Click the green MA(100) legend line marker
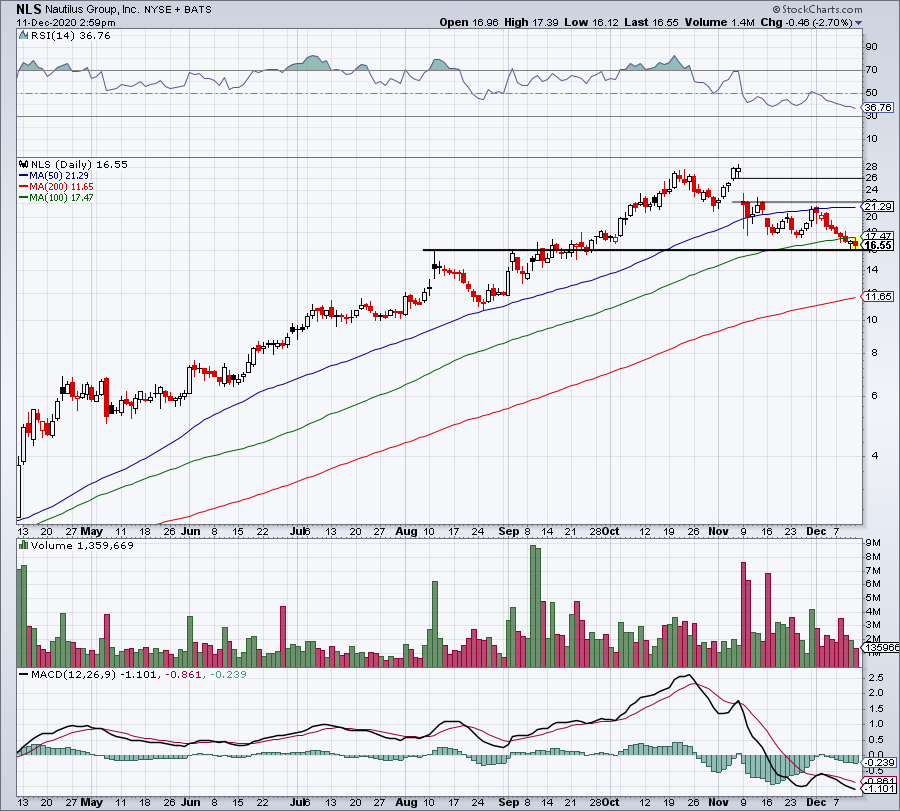 24,197
